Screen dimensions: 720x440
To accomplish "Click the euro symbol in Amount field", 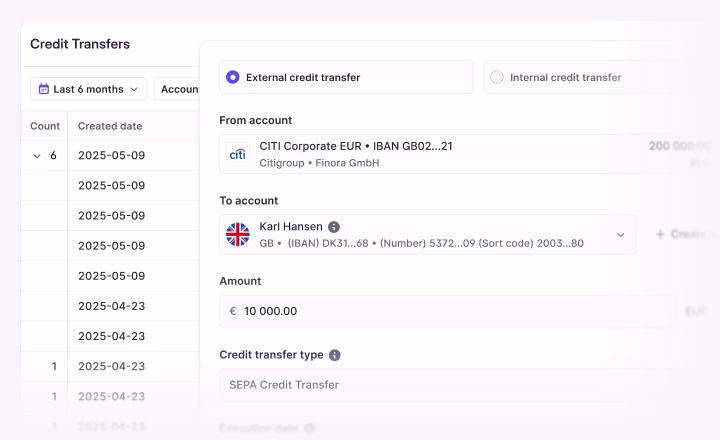I will pos(233,311).
